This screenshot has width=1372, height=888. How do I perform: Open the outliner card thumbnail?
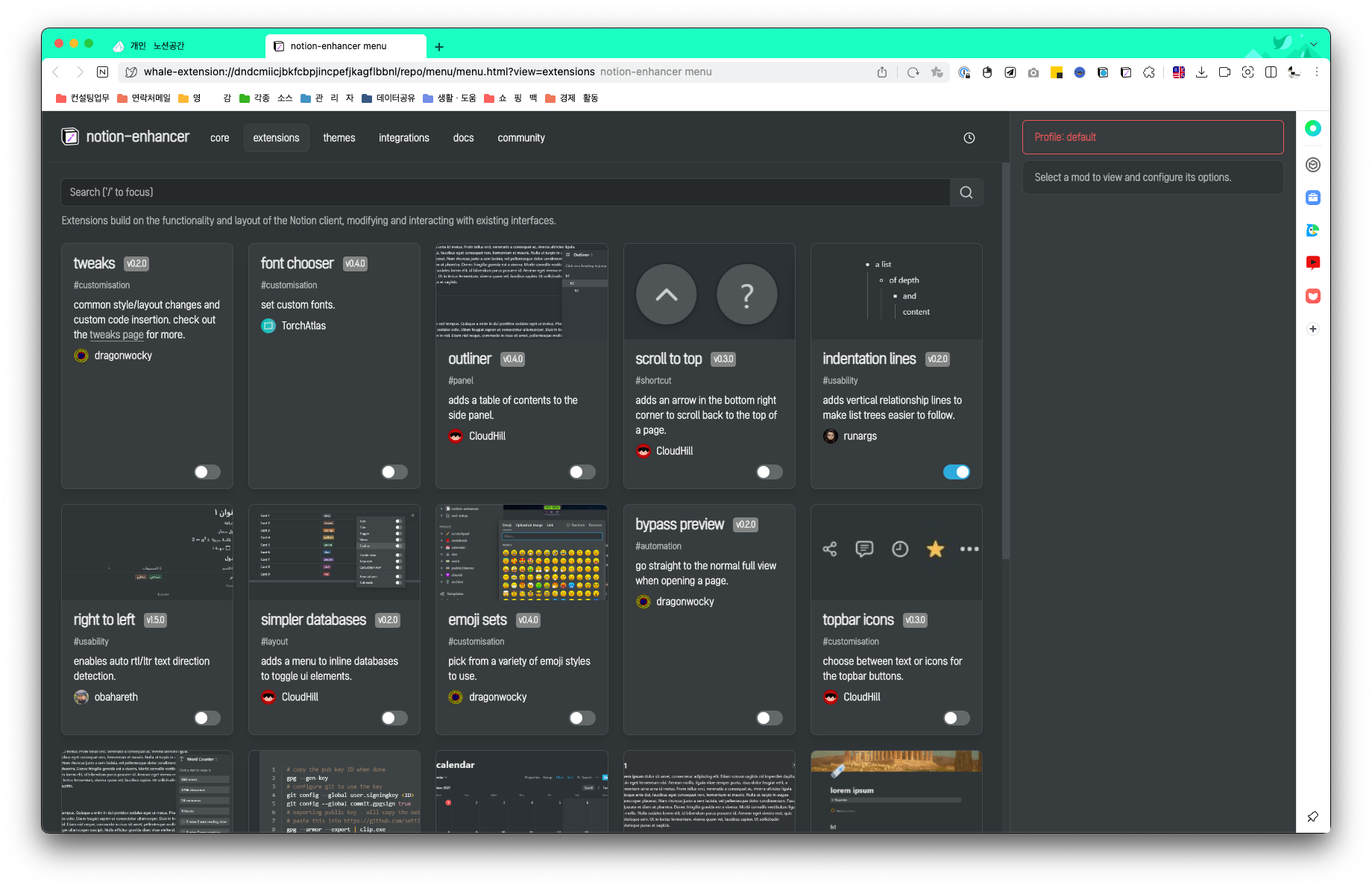click(x=522, y=292)
